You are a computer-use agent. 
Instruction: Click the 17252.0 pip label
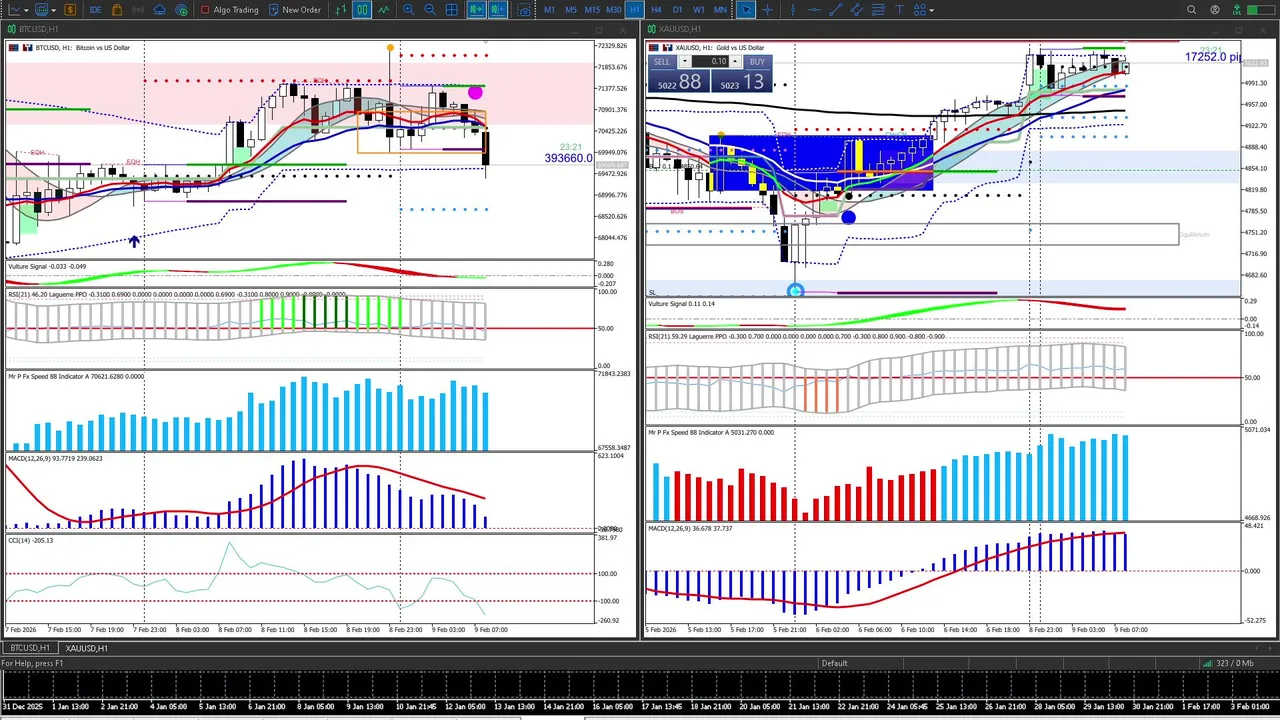[x=1213, y=57]
